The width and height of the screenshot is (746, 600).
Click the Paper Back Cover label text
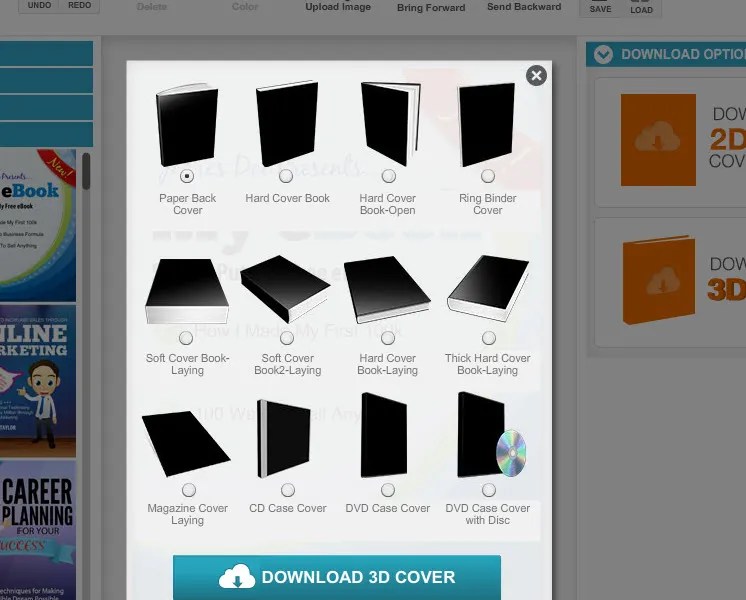pos(187,204)
